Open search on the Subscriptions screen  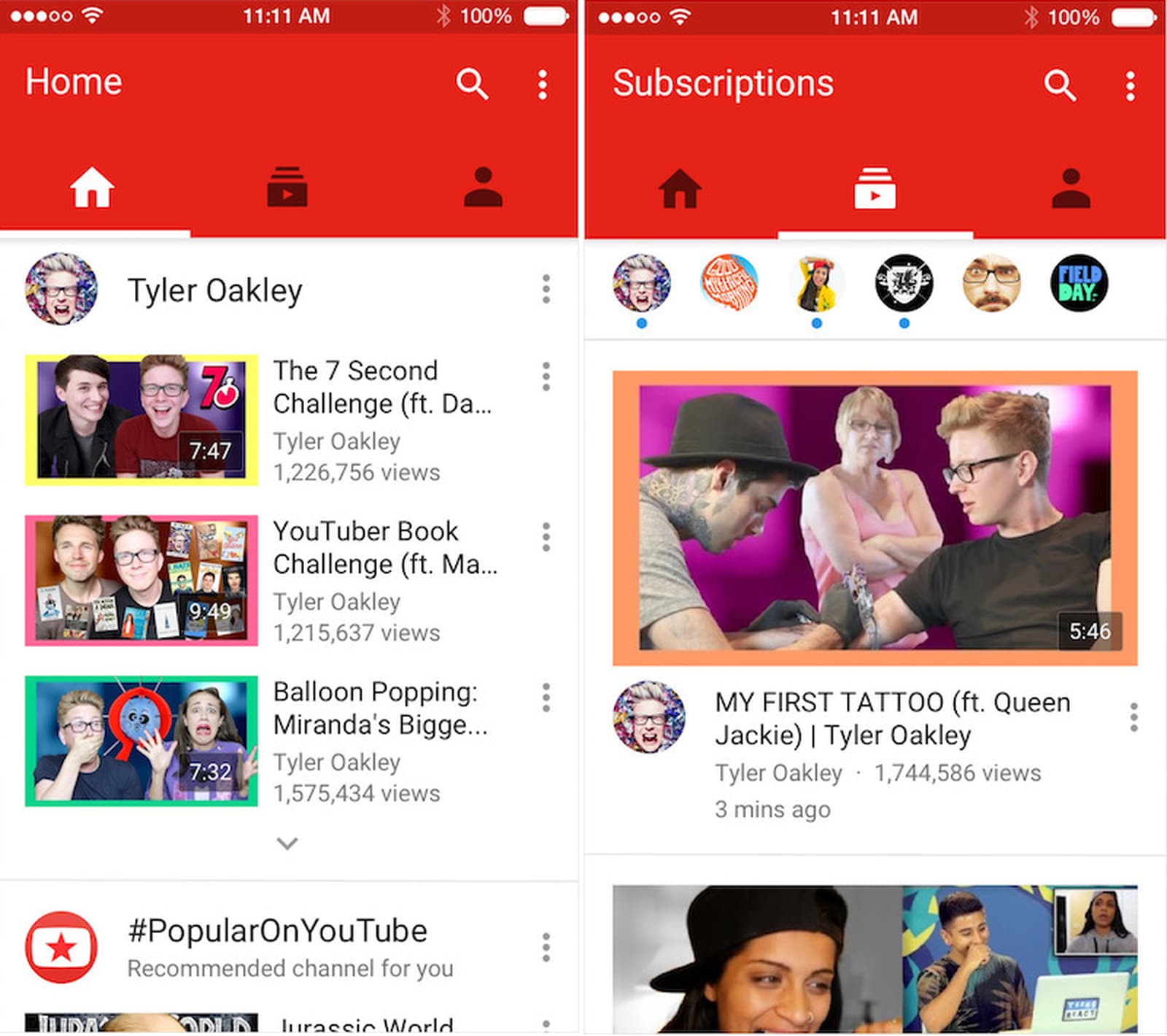pyautogui.click(x=1059, y=85)
